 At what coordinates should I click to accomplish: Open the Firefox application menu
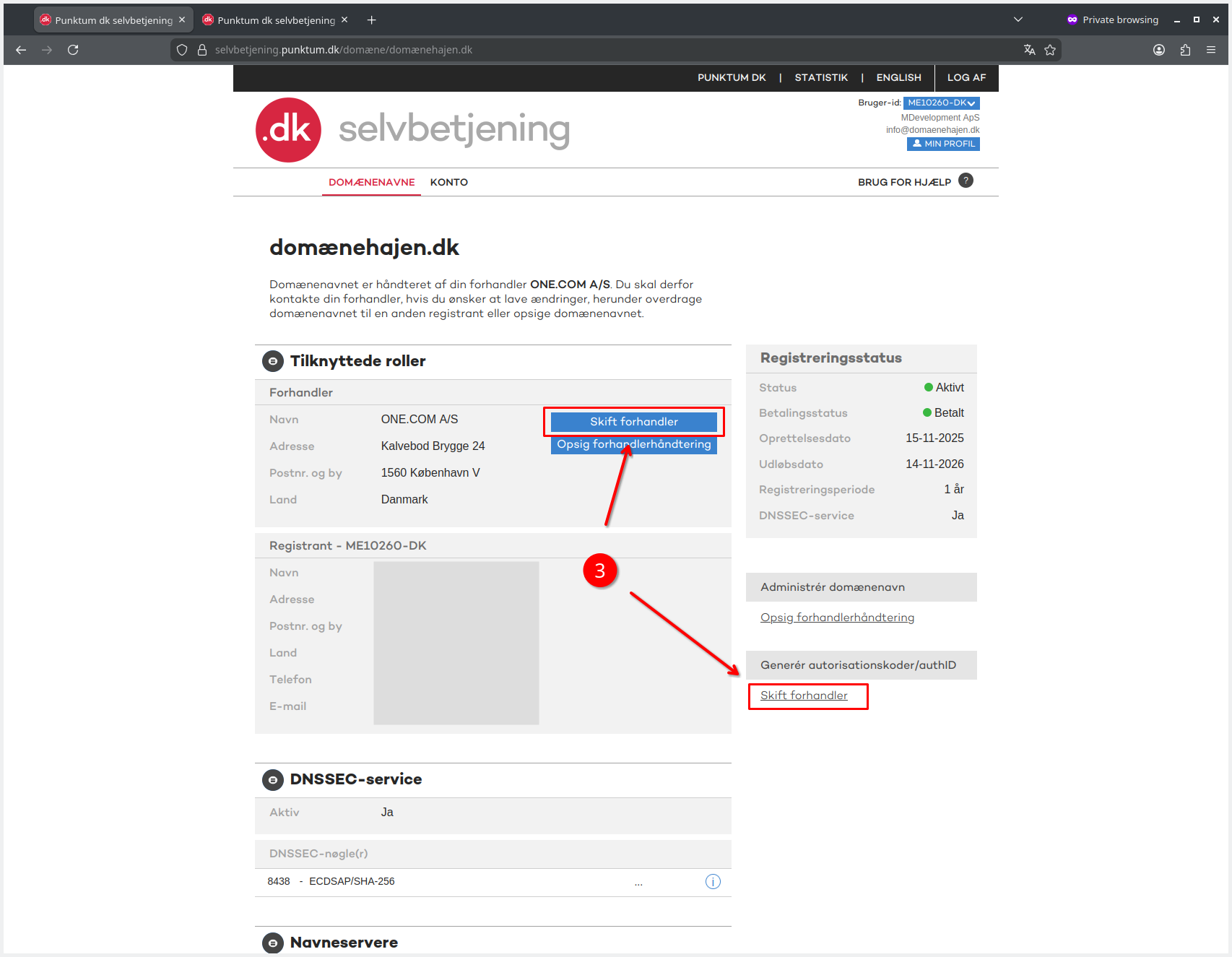click(1211, 50)
